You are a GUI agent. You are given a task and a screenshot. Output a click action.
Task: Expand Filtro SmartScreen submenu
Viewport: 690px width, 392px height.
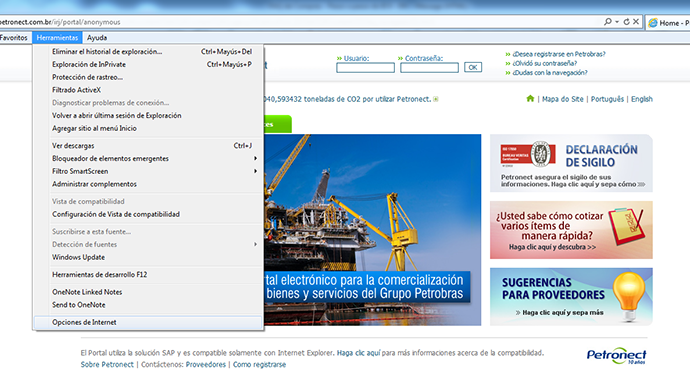coord(148,171)
